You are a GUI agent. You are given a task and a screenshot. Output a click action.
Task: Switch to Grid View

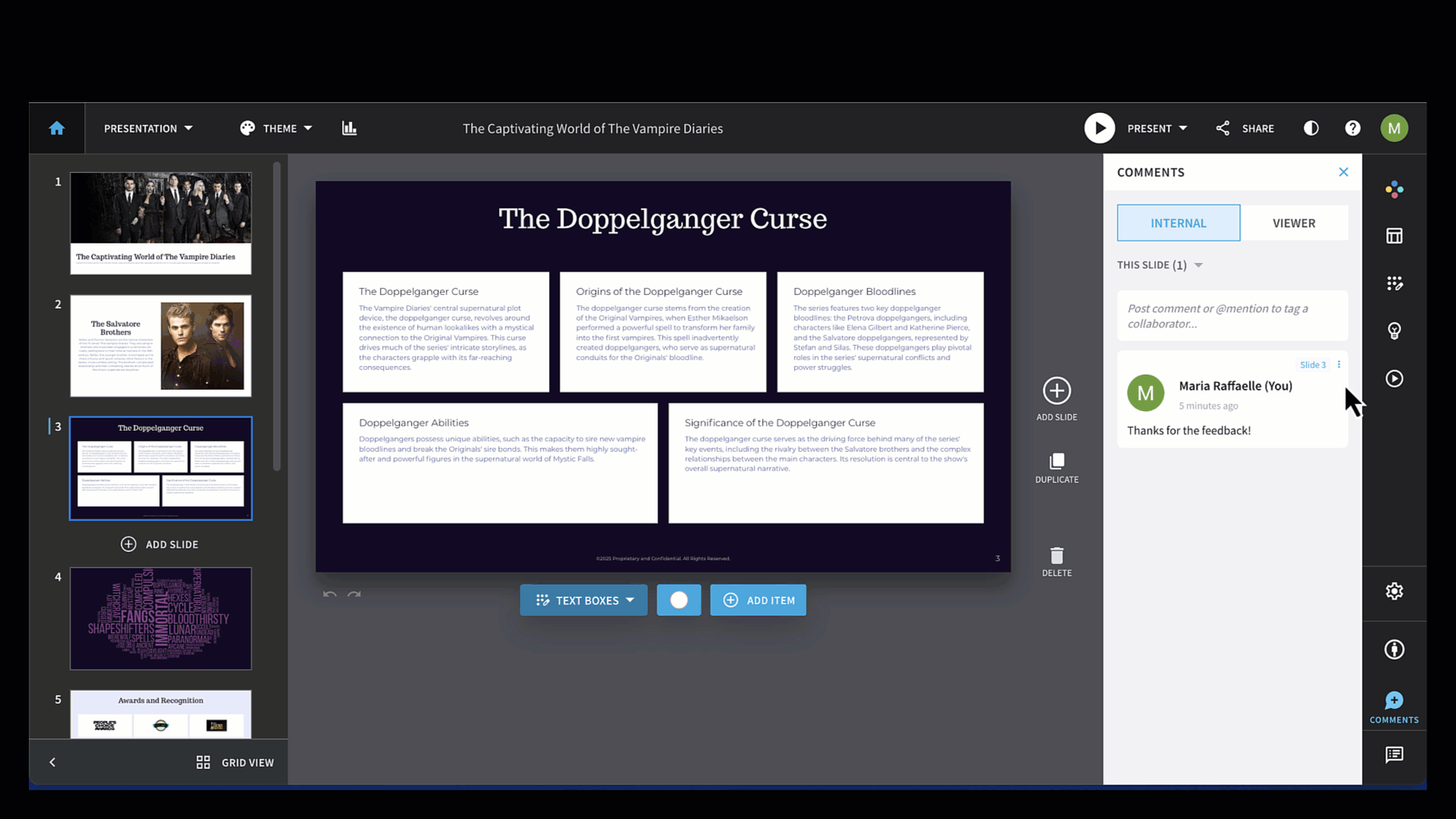[235, 763]
